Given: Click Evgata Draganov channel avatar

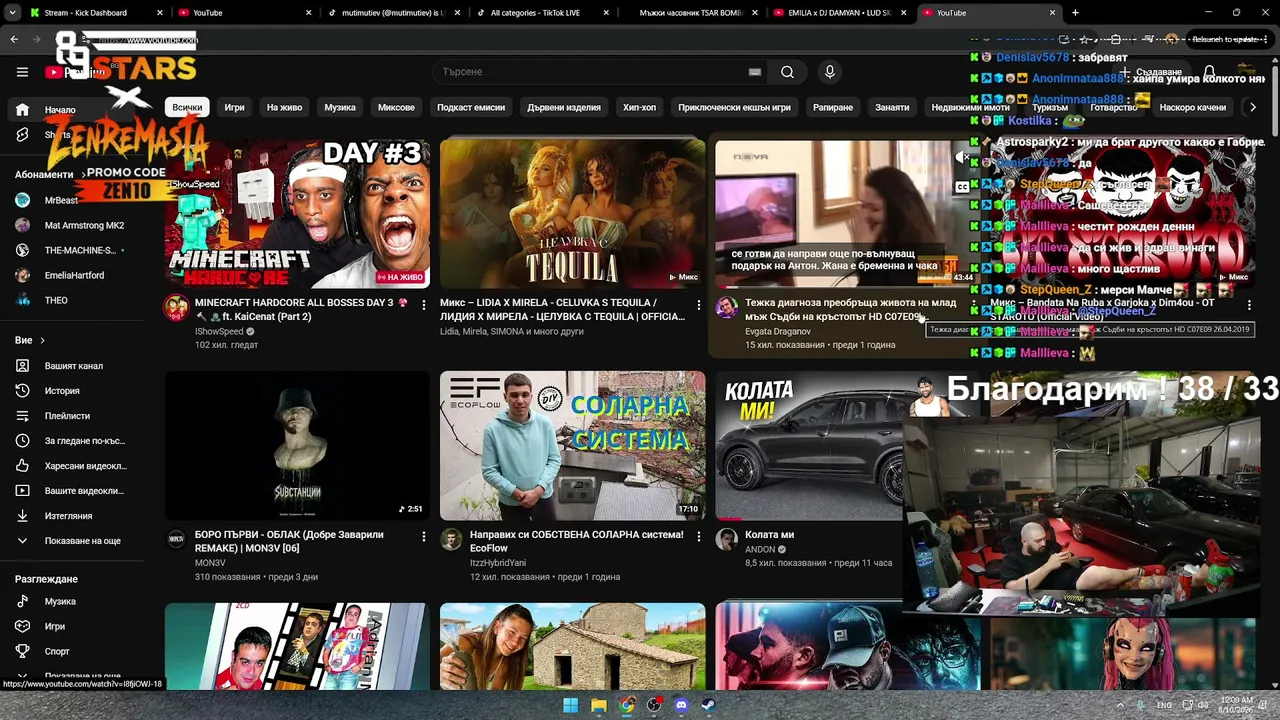Looking at the screenshot, I should [727, 307].
